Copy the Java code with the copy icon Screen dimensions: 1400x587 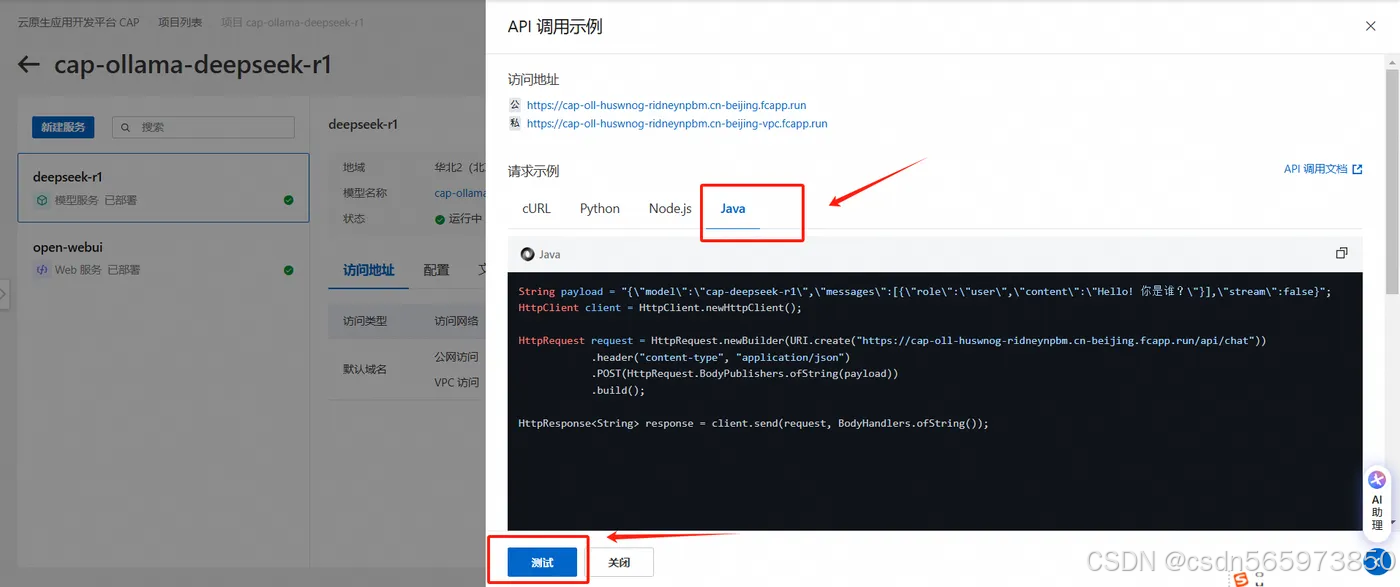click(1342, 254)
